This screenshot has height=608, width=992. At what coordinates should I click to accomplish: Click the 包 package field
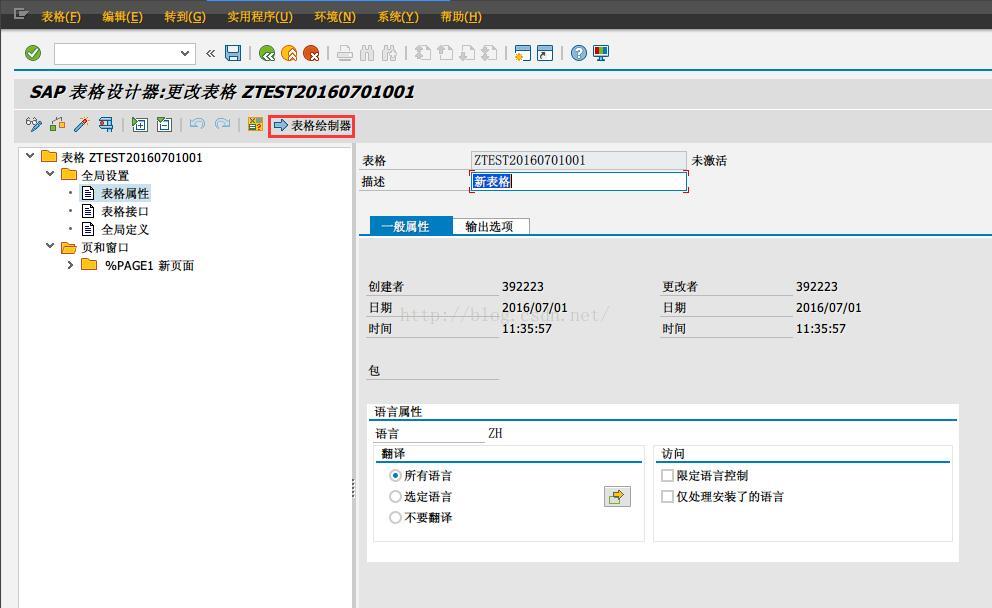[433, 371]
